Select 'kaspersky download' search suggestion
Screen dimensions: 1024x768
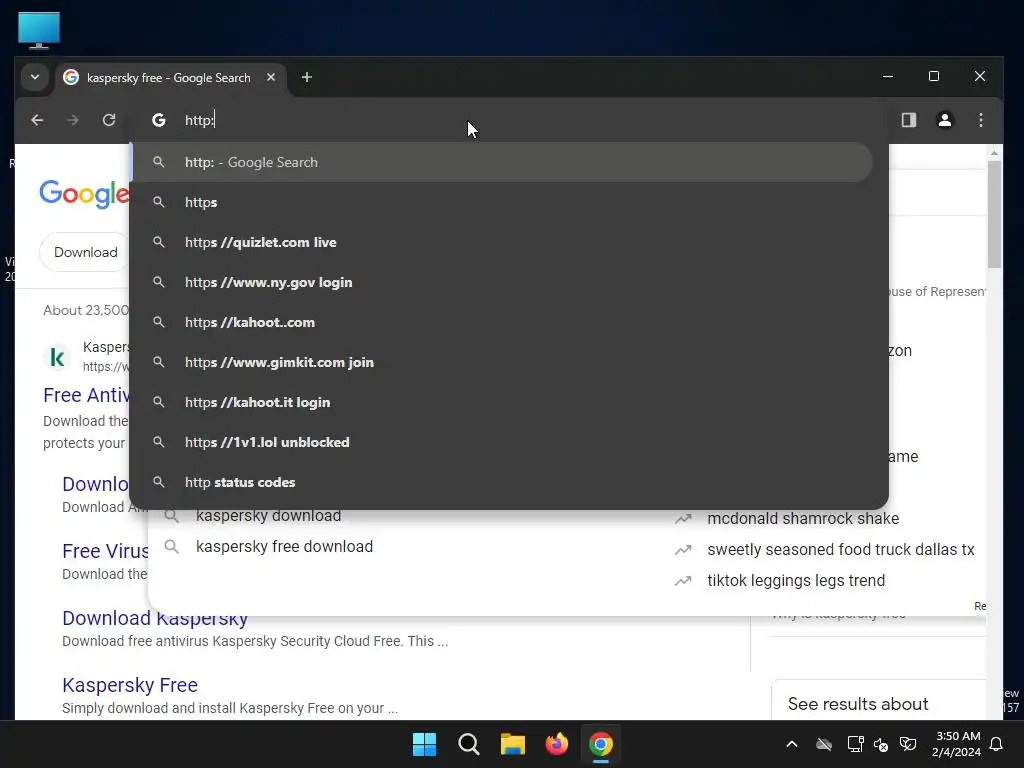click(x=268, y=516)
